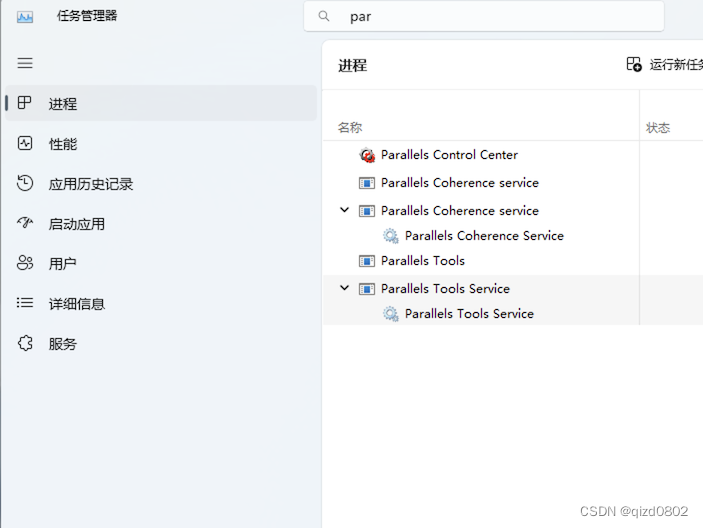Image resolution: width=703 pixels, height=528 pixels.
Task: Select the Parallels Tools process
Action: [481, 261]
